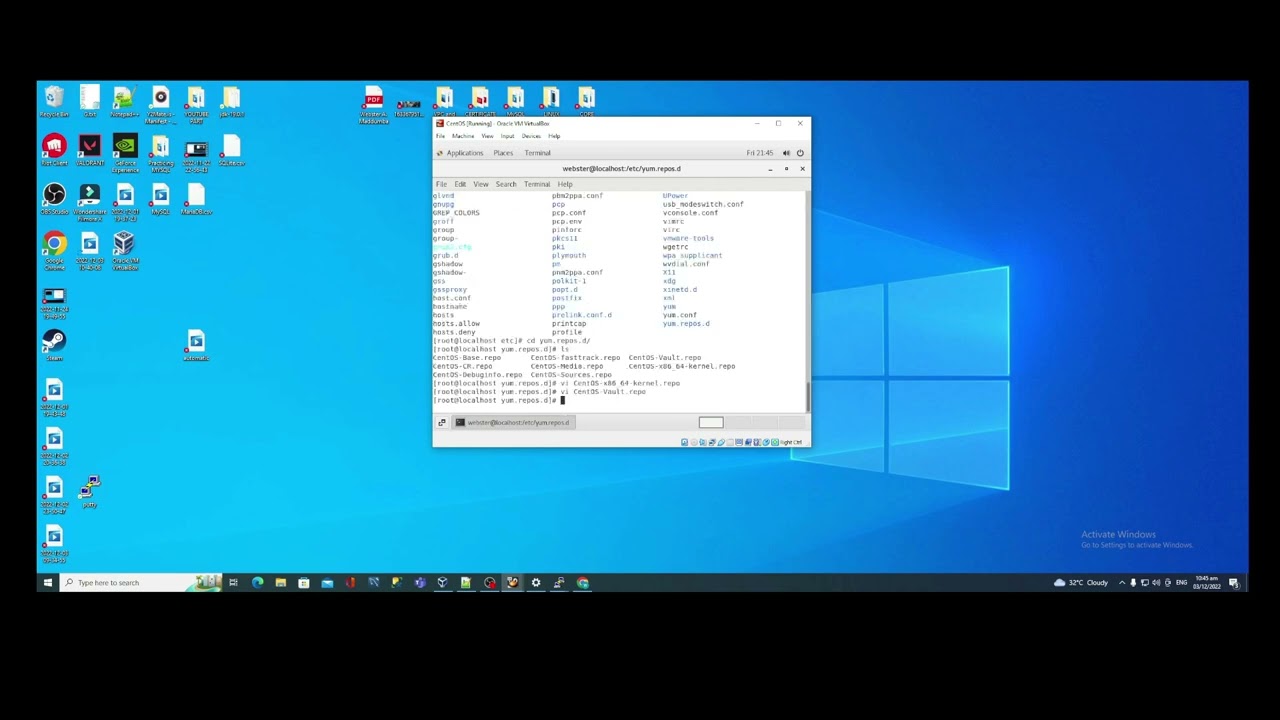Click the CentOS power icon in top panel
Viewport: 1280px width, 720px height.
(x=800, y=153)
